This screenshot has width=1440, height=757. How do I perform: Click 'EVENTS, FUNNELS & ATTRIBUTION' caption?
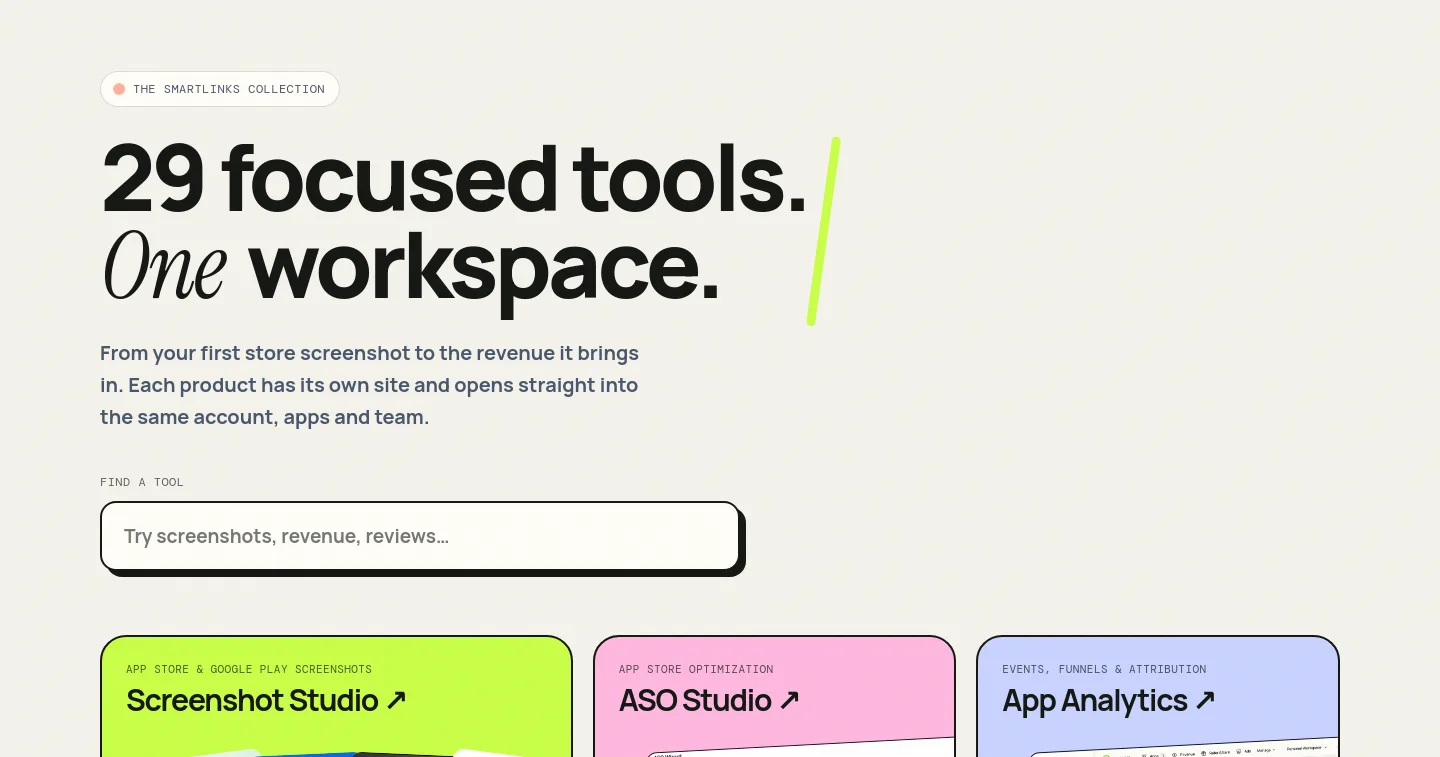point(1104,669)
